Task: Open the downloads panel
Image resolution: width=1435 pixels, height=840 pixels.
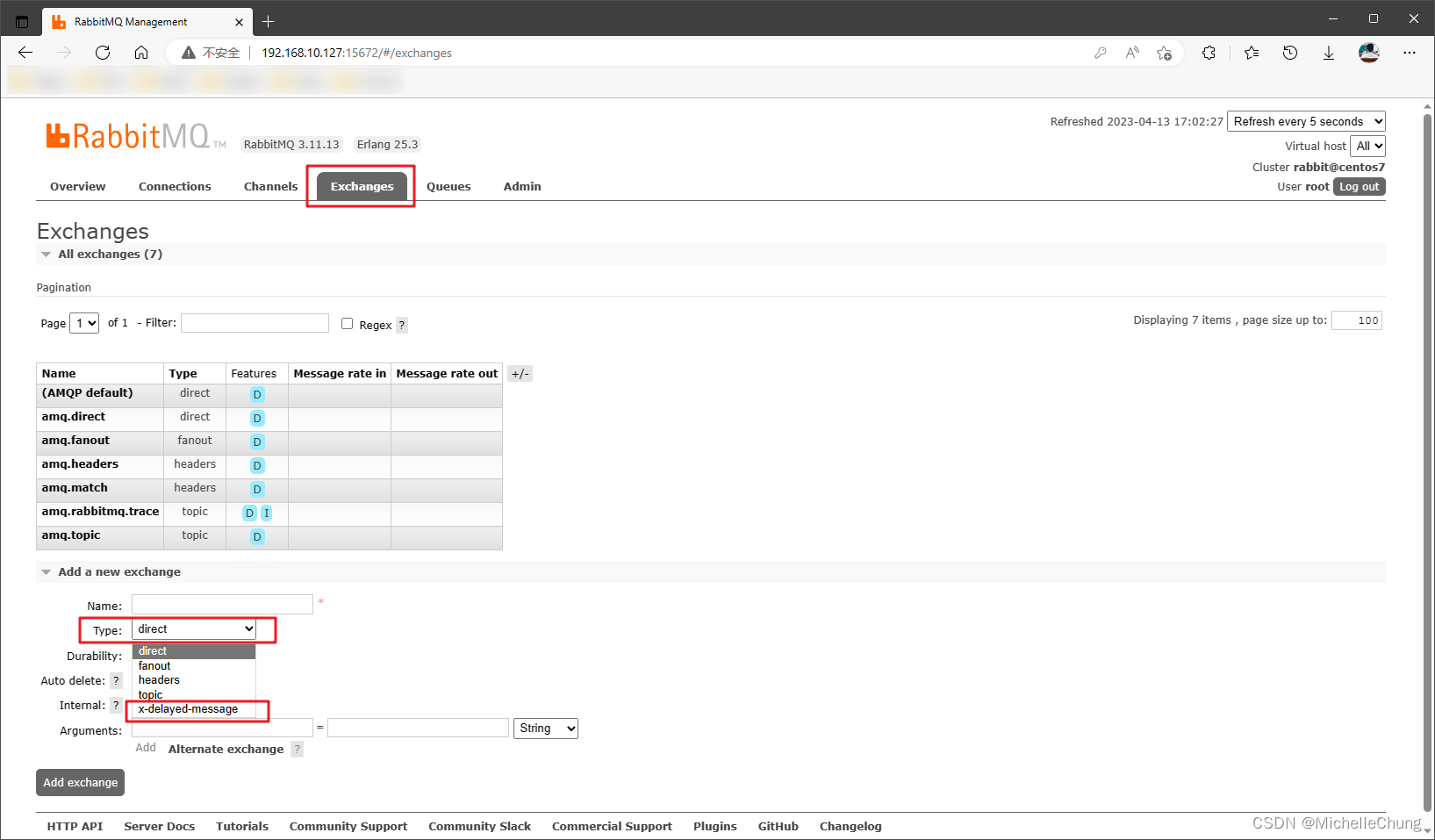Action: click(x=1329, y=53)
